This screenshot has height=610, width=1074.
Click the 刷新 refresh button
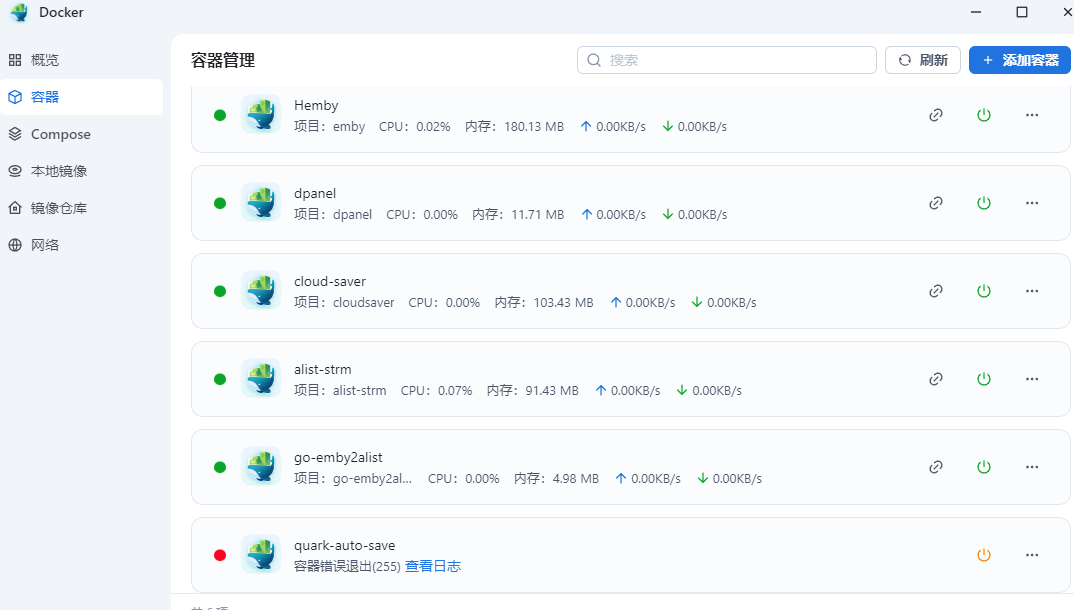click(923, 60)
